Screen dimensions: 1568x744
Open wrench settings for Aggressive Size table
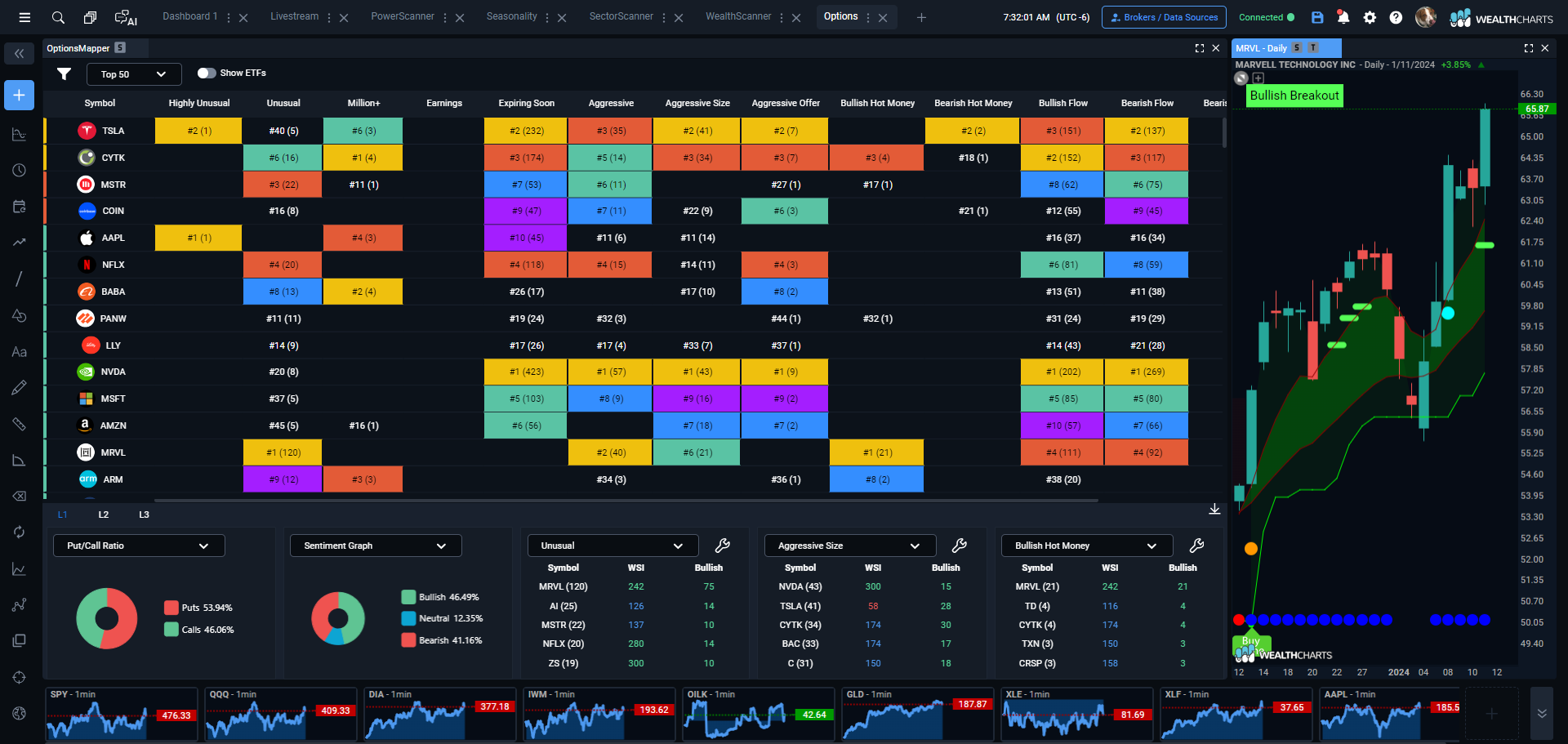959,546
